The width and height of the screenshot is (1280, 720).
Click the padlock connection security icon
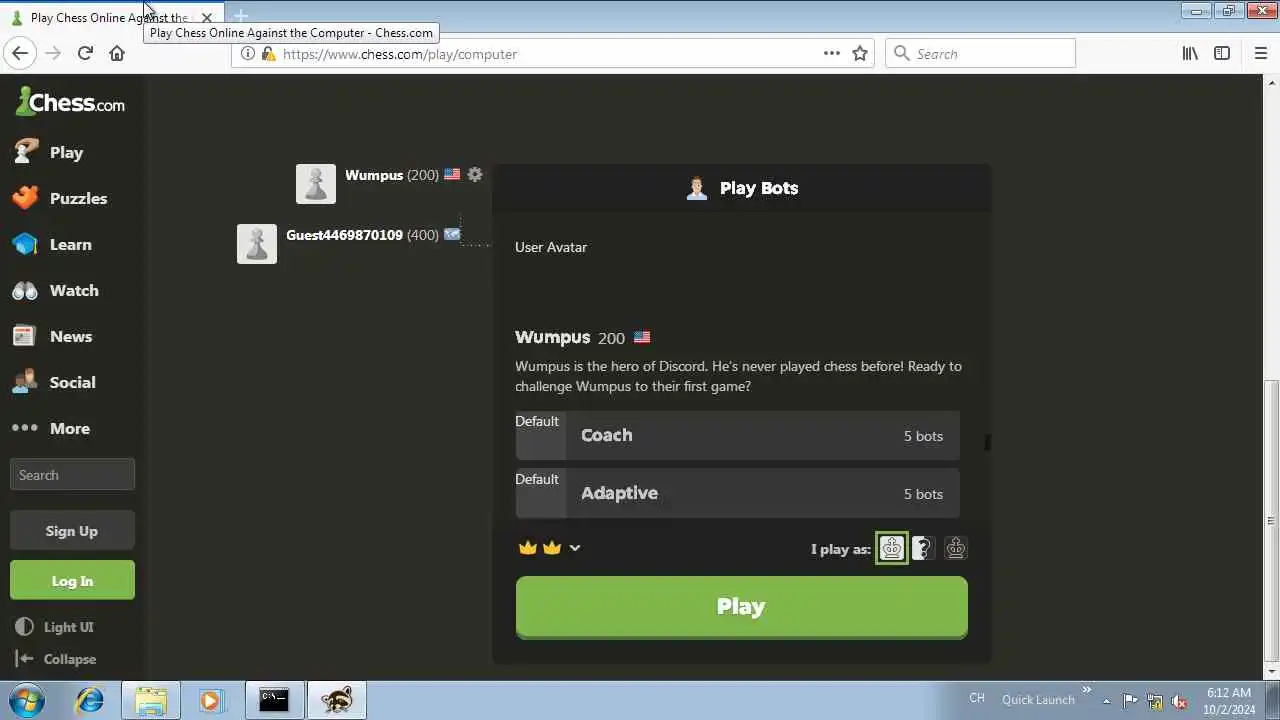point(268,54)
